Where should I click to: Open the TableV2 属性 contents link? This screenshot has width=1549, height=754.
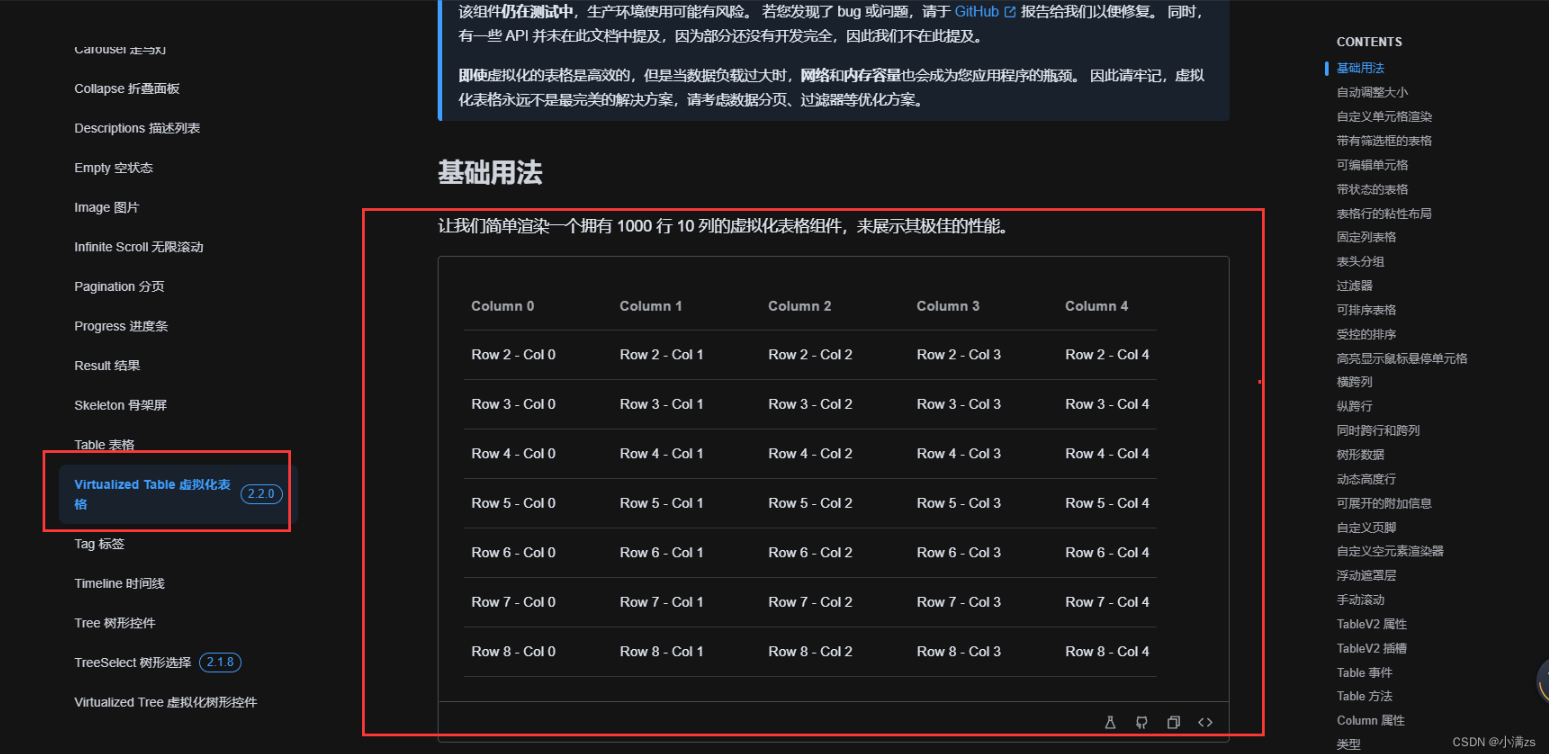pyautogui.click(x=1371, y=624)
